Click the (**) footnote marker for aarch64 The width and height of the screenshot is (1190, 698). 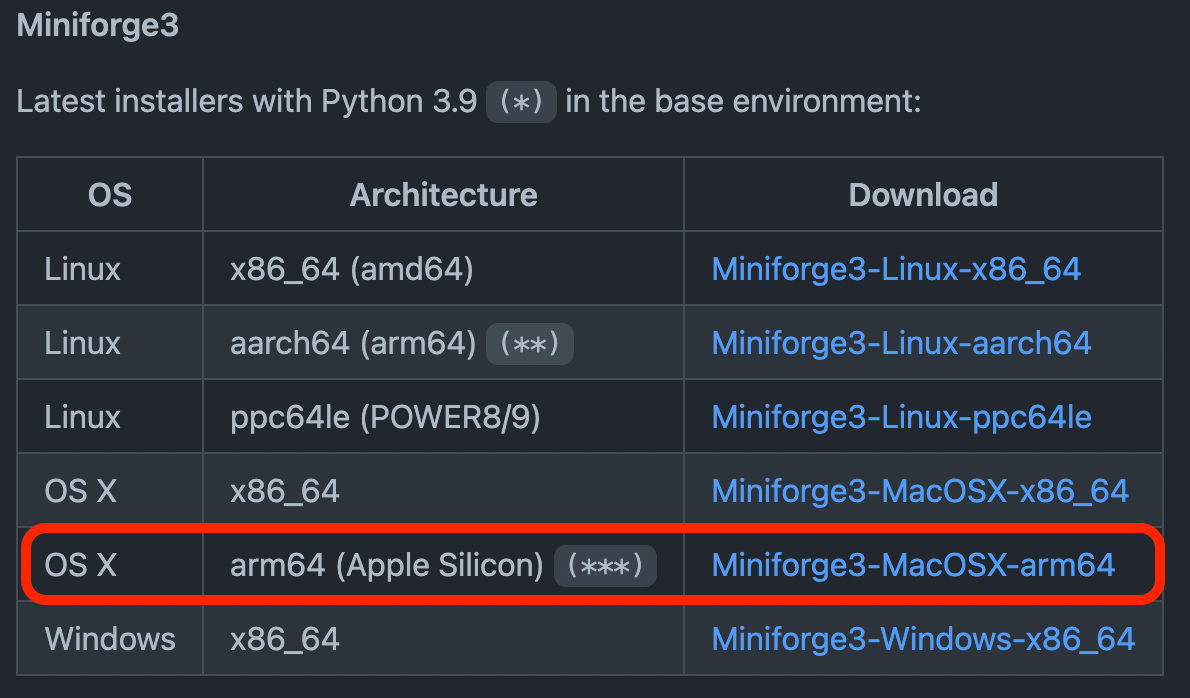click(x=530, y=342)
